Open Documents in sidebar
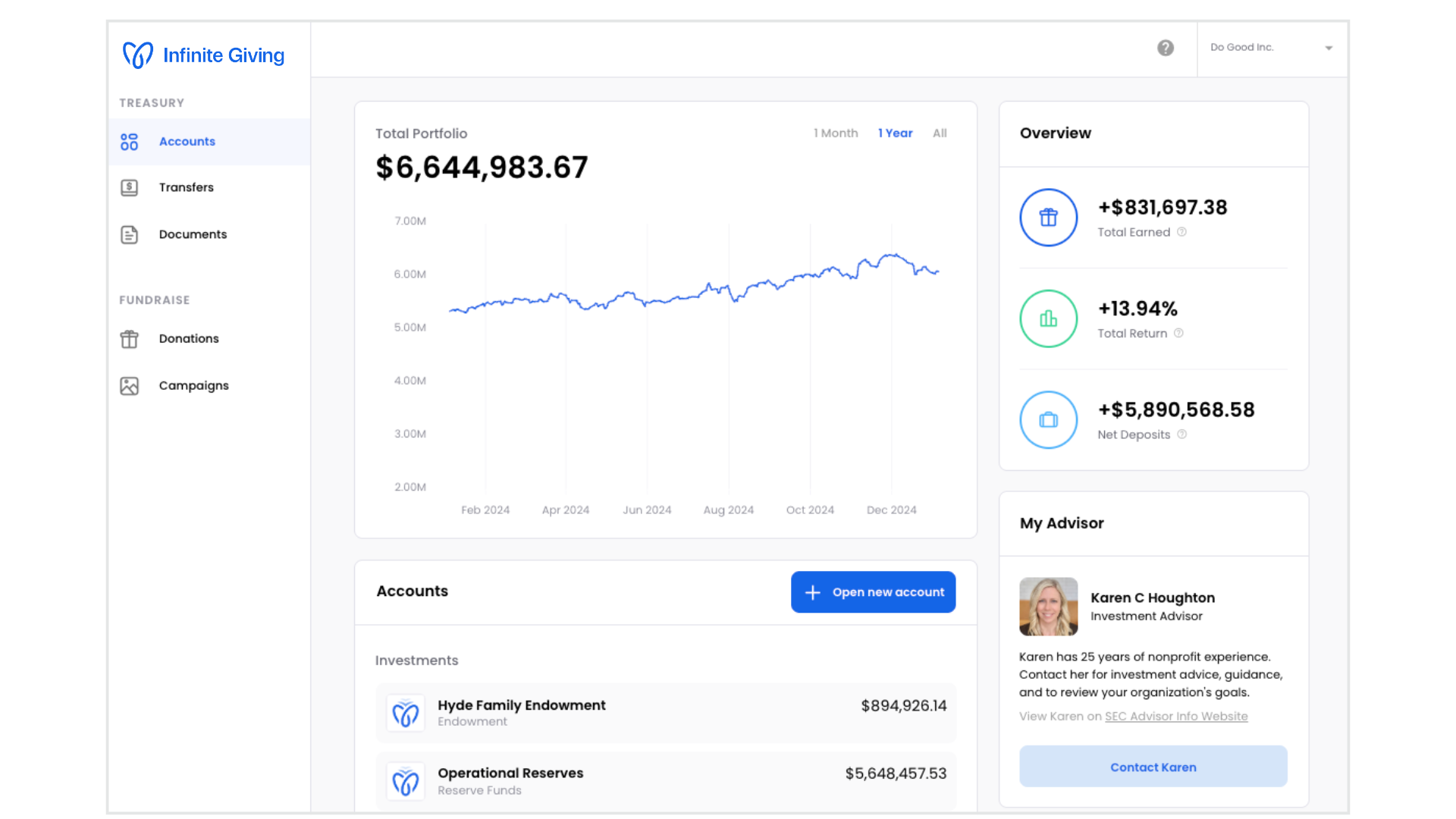 [x=193, y=234]
